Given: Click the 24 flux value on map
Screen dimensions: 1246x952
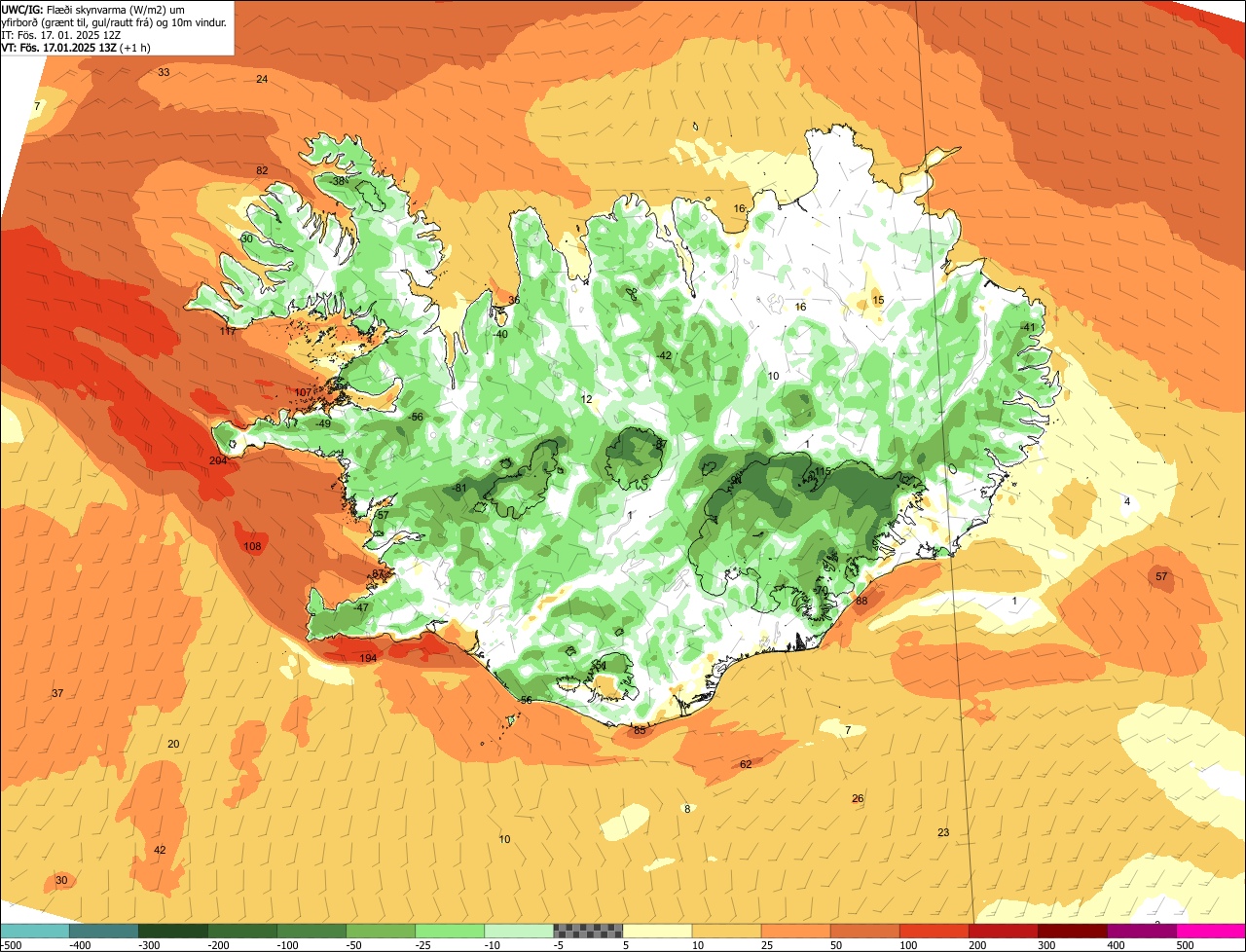Looking at the screenshot, I should [262, 79].
